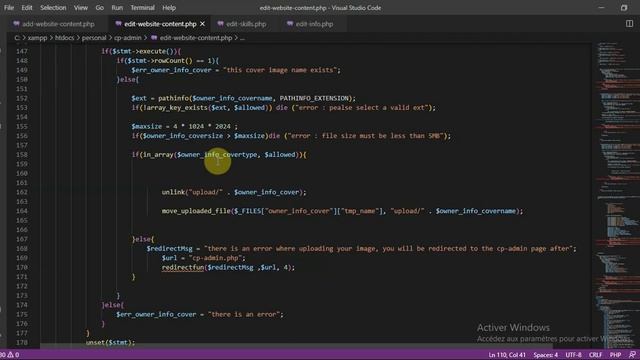This screenshot has height=360, width=640.
Task: Switch to add-website-content.php tab
Action: point(58,24)
